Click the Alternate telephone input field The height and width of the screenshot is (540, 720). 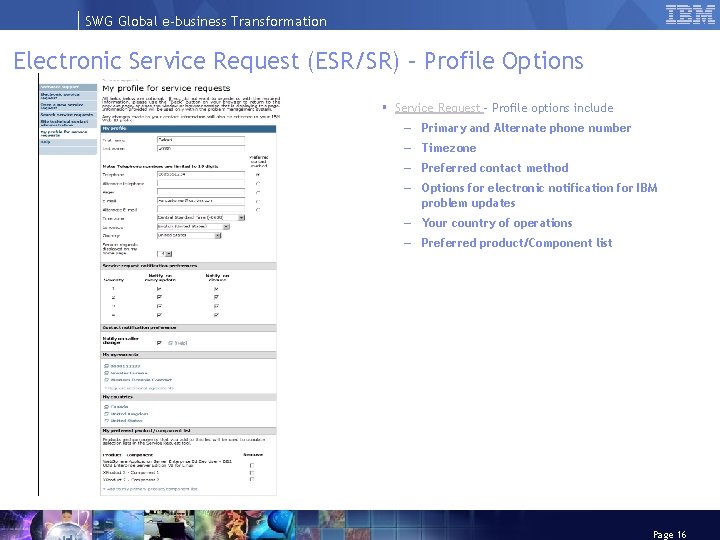click(201, 183)
